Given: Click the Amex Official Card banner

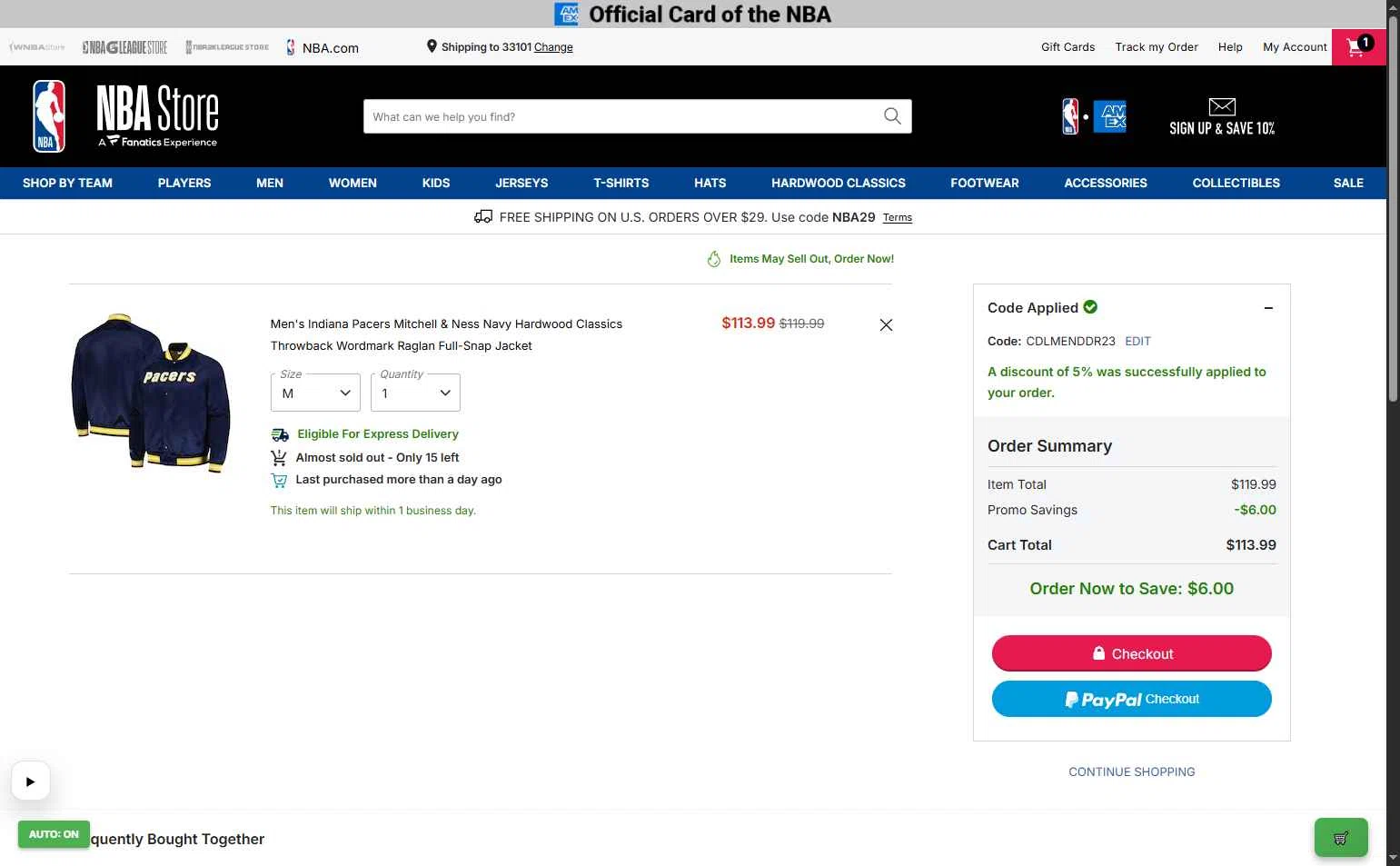Looking at the screenshot, I should (x=693, y=14).
